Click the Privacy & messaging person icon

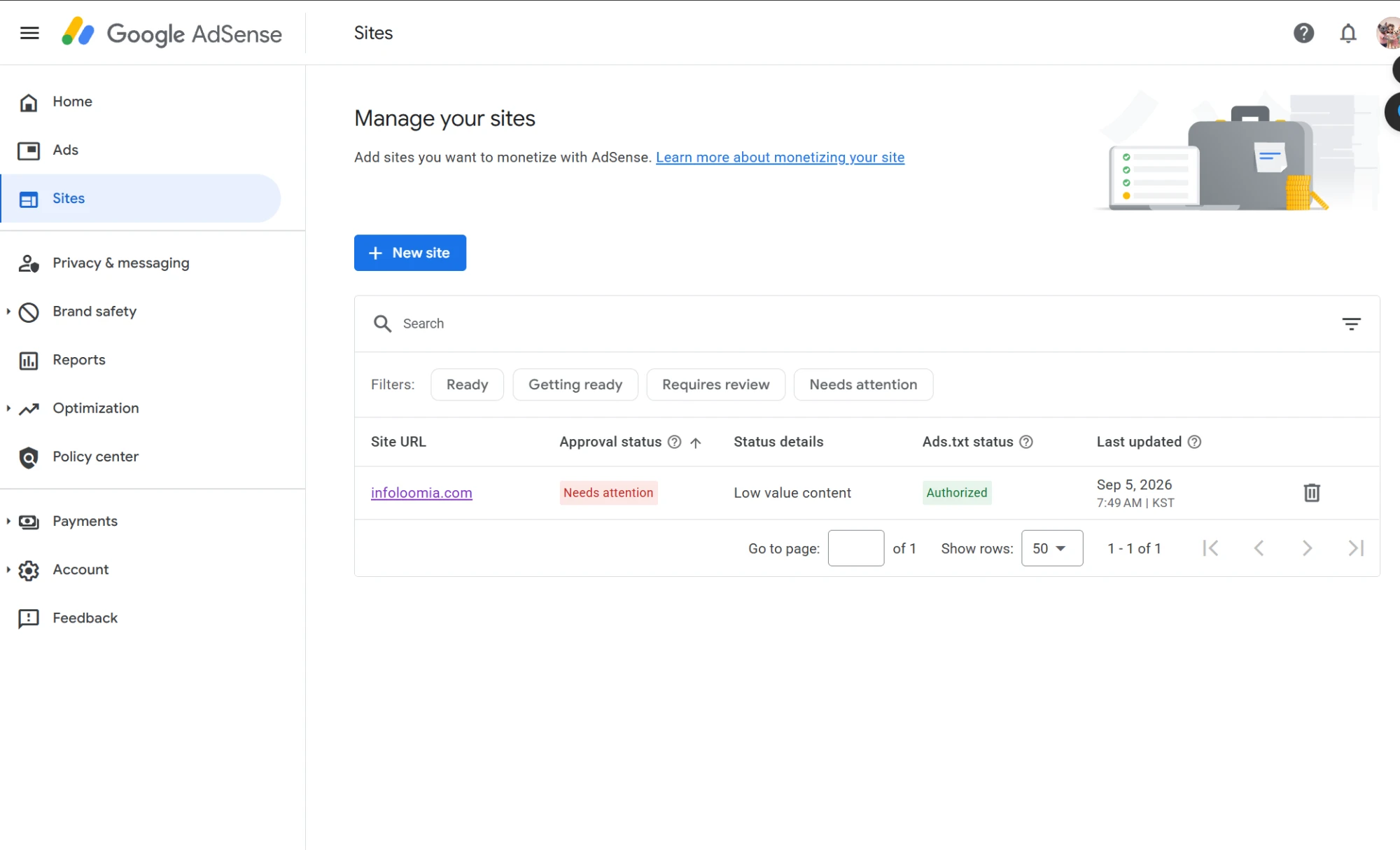coord(29,263)
